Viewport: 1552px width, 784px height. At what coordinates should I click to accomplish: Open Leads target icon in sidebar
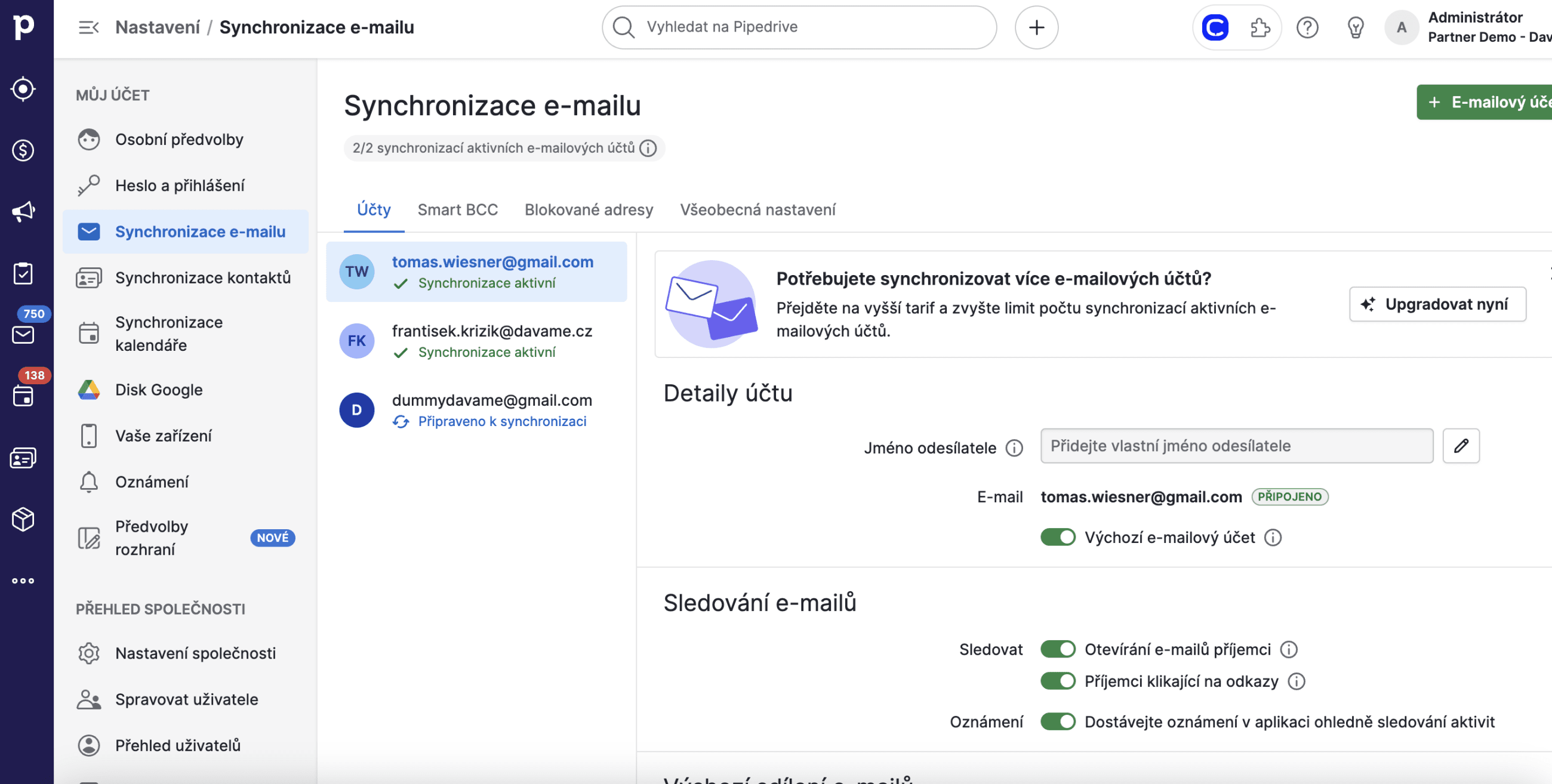[x=23, y=89]
